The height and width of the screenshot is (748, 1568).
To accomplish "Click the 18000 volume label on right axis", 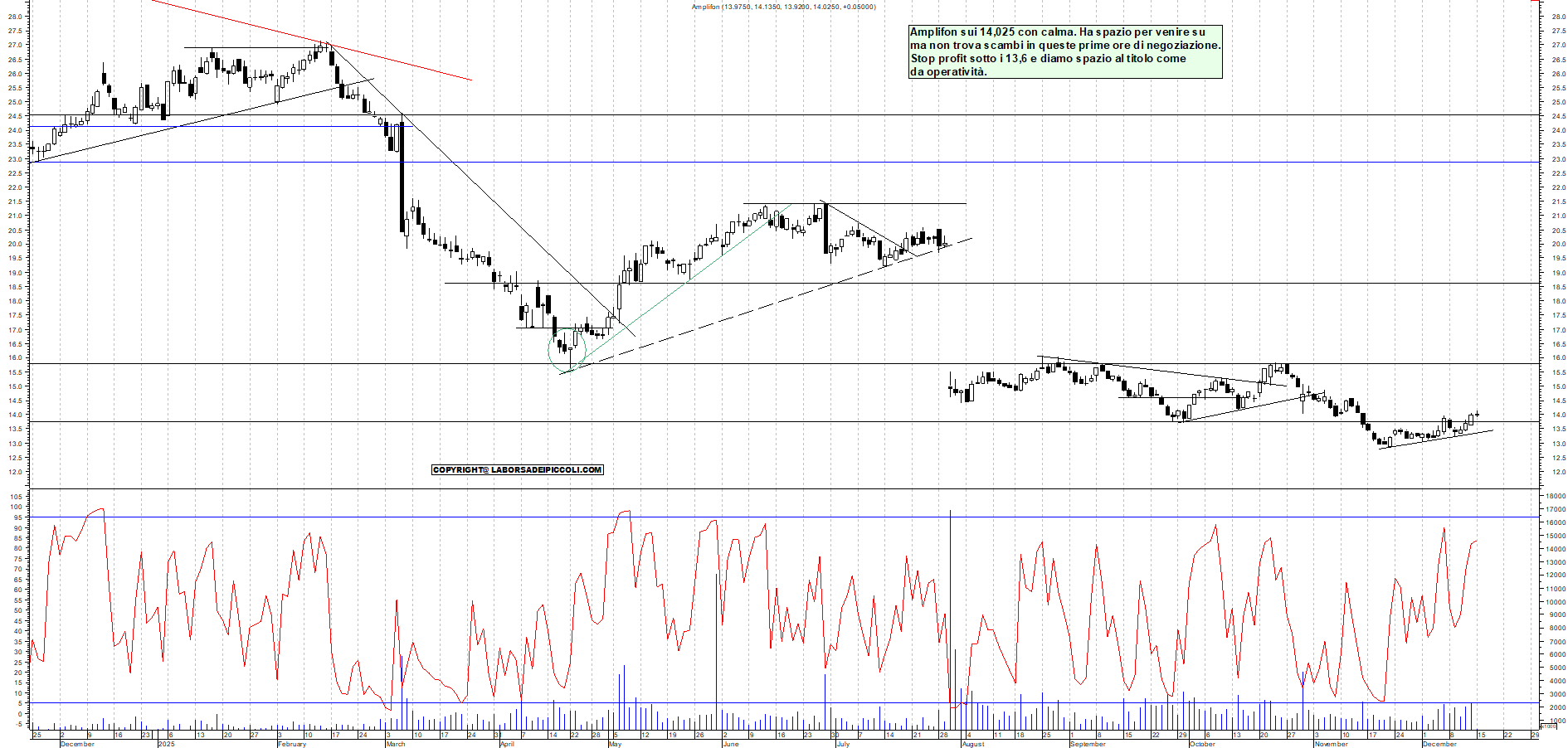I will click(1555, 496).
